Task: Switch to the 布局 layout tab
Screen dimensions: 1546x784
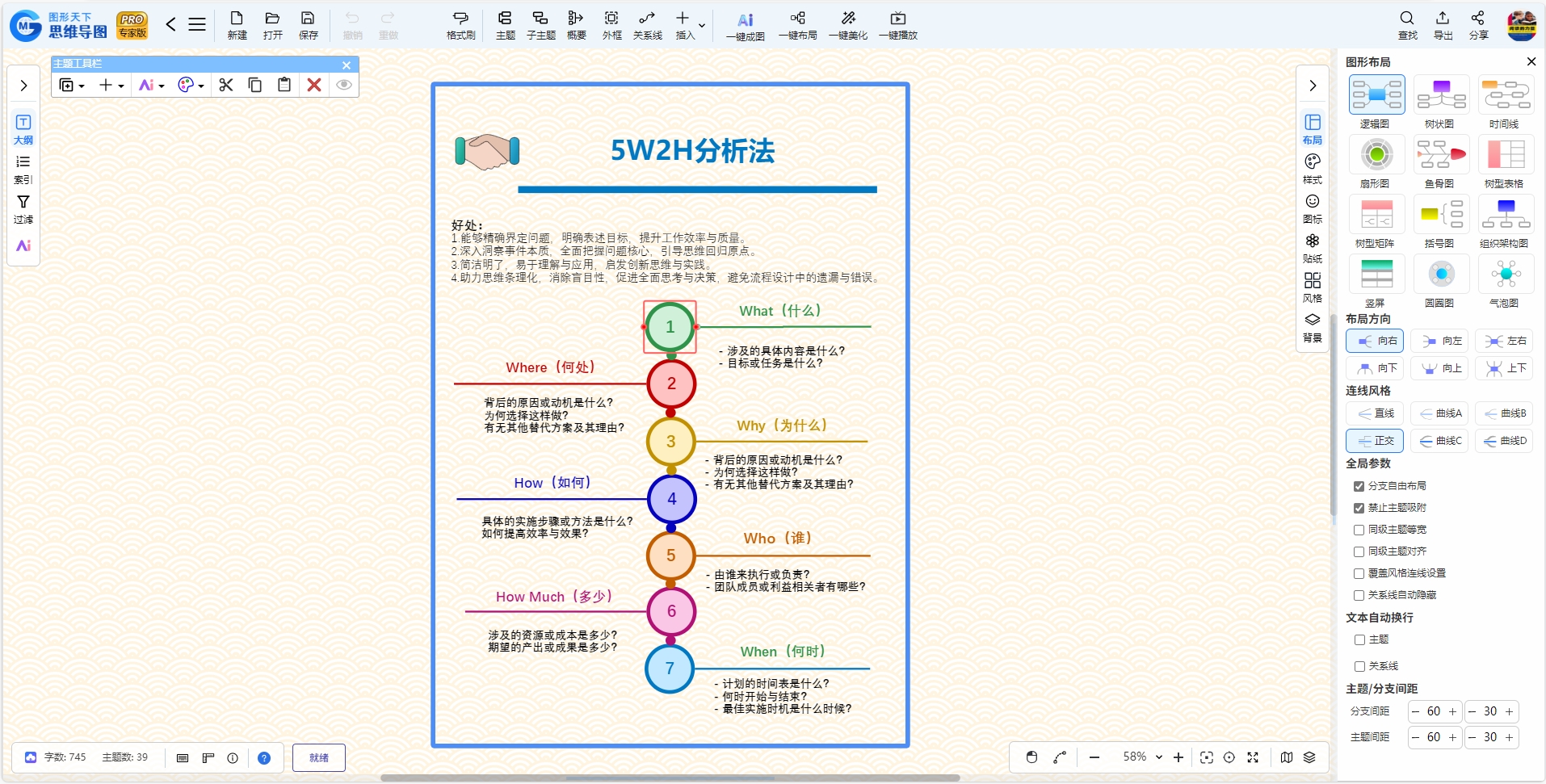Action: [x=1313, y=129]
